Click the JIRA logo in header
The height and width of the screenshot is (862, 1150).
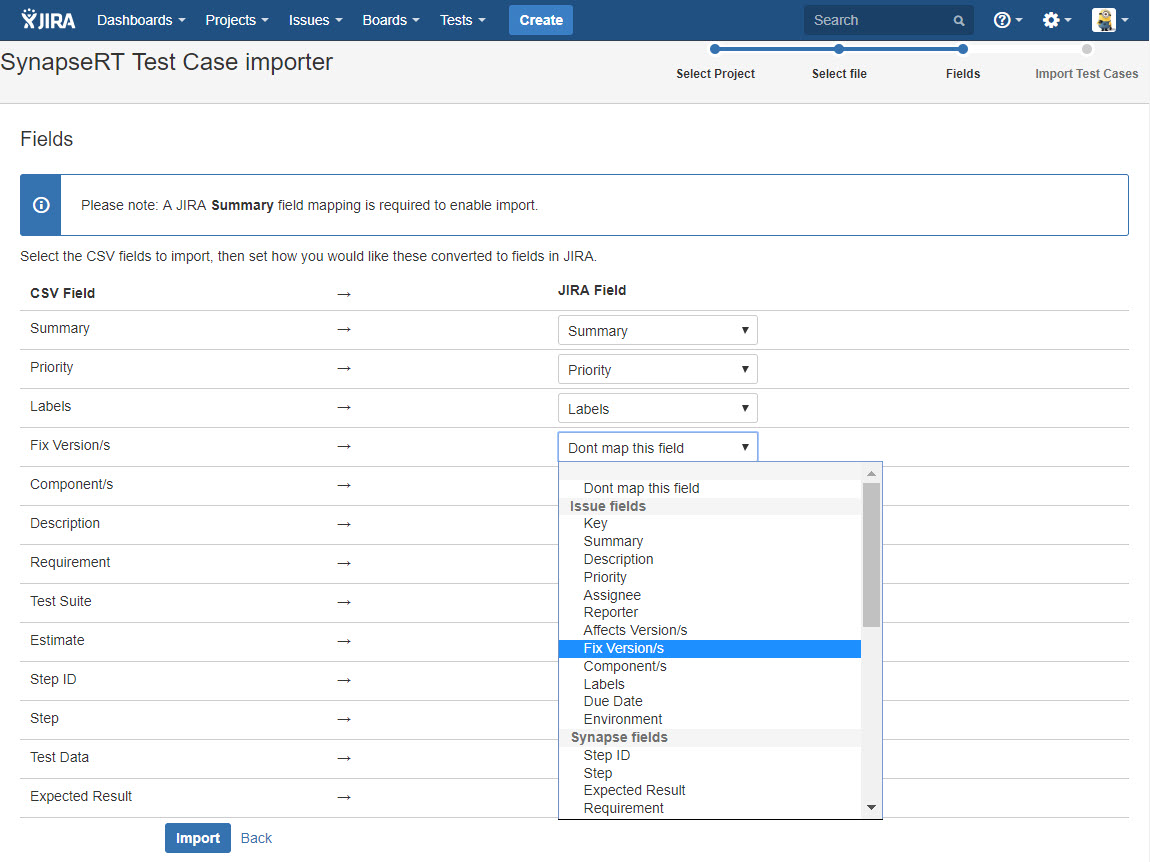49,20
